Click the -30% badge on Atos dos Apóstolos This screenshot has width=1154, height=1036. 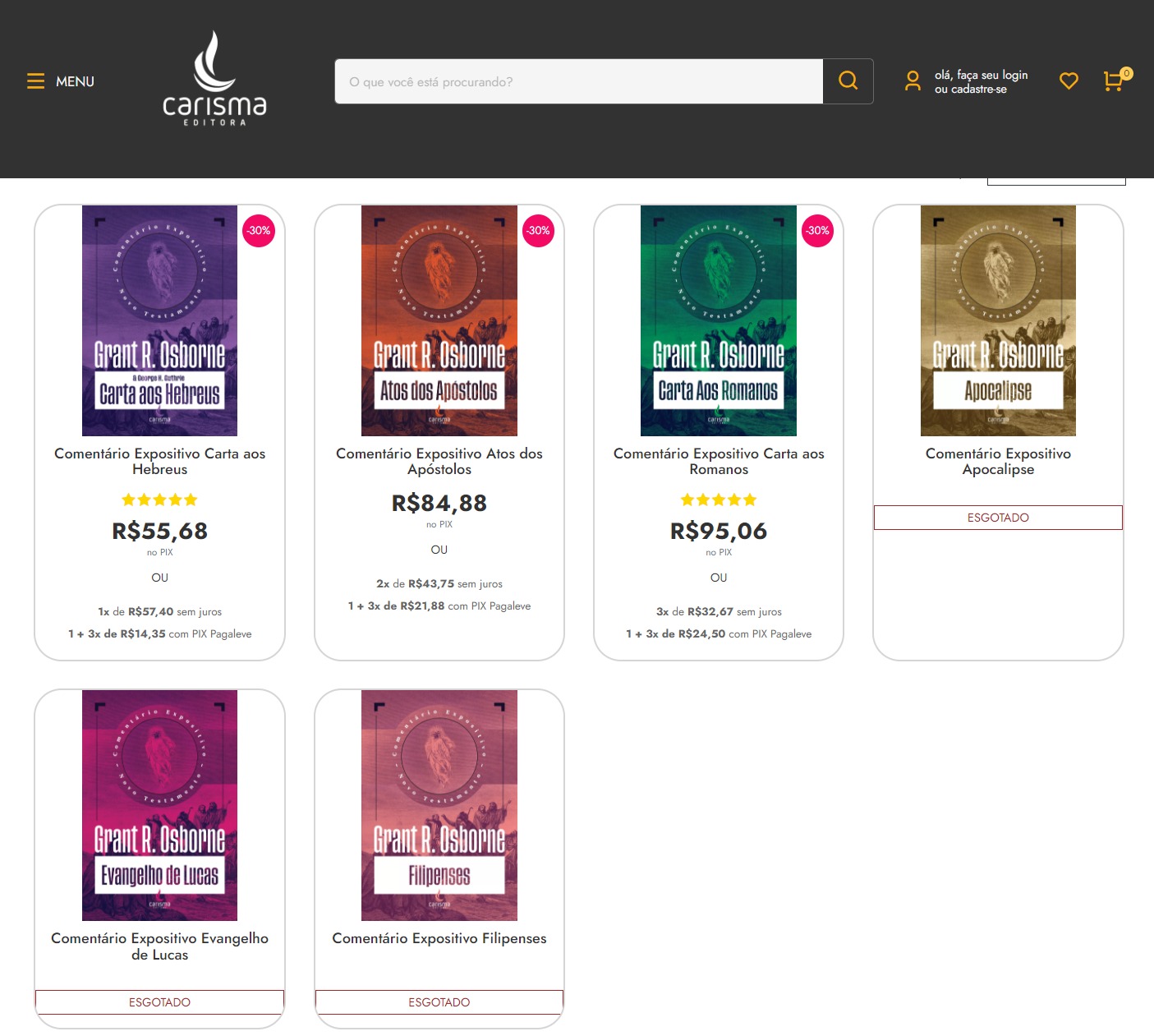pyautogui.click(x=538, y=231)
